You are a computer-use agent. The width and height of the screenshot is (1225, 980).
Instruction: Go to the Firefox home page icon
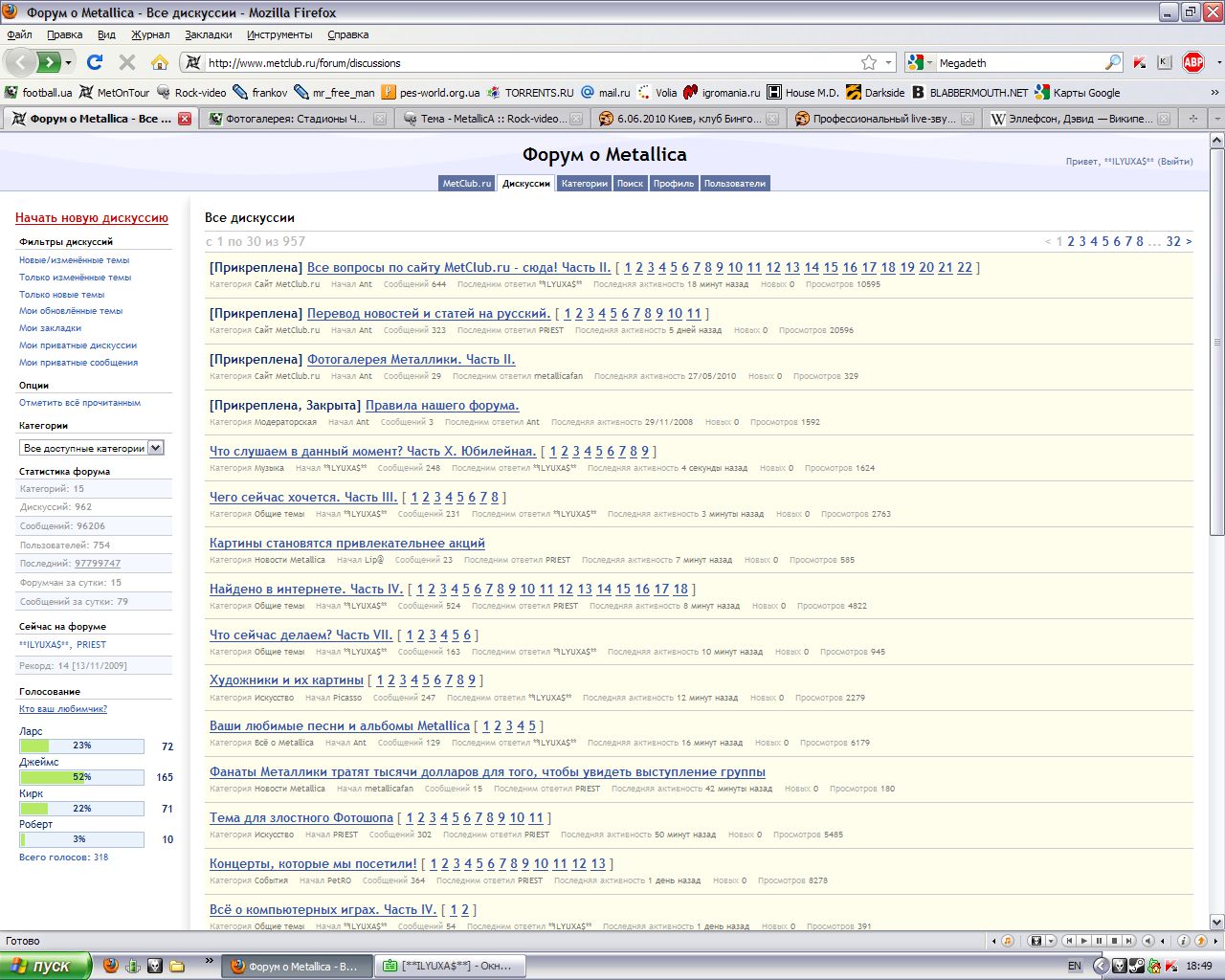[x=160, y=62]
